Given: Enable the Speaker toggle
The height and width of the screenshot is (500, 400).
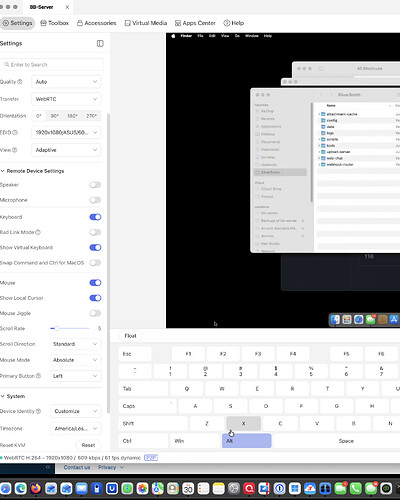Looking at the screenshot, I should (x=95, y=185).
